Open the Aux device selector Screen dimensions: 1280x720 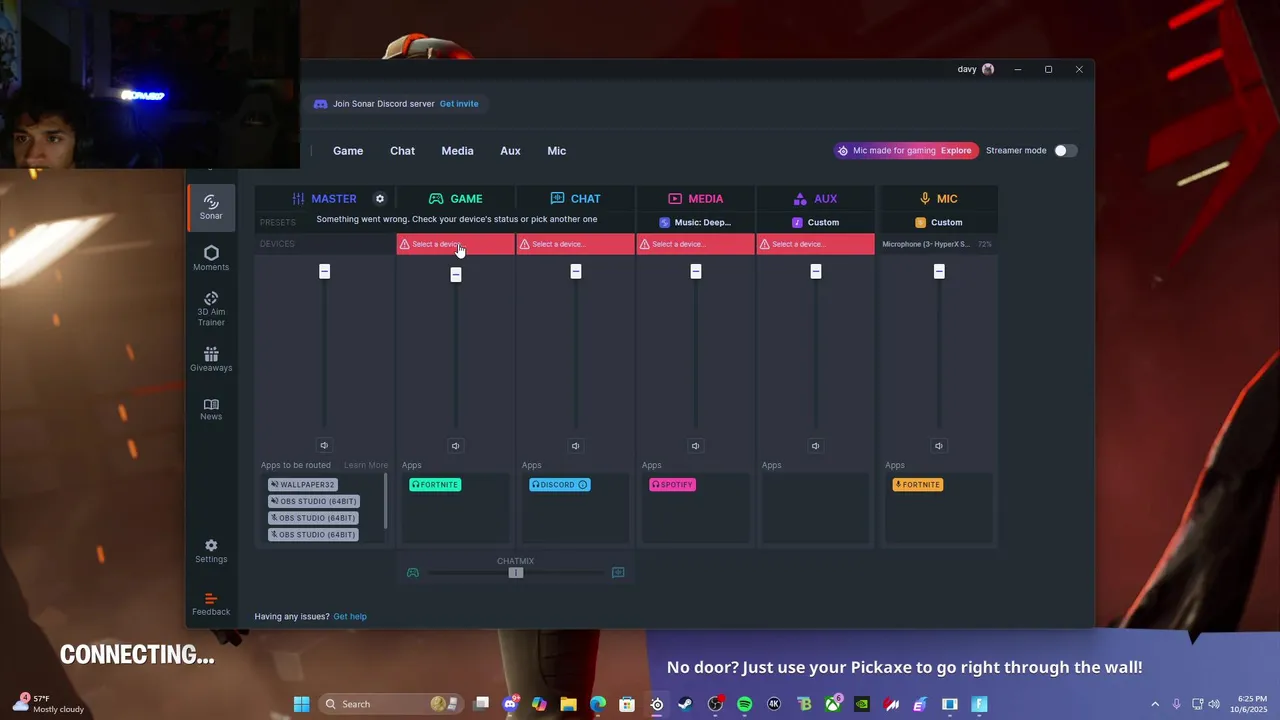(x=815, y=244)
